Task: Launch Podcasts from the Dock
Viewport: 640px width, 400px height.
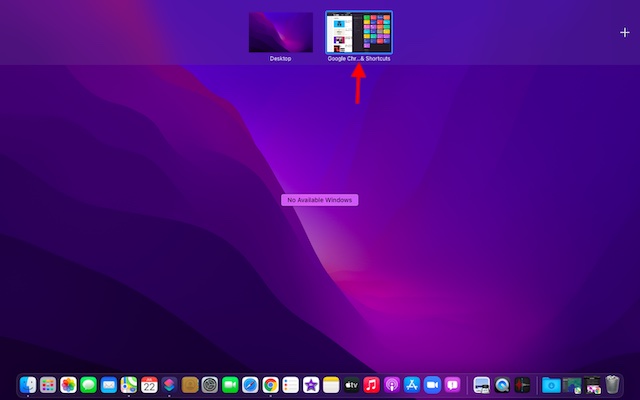Action: coord(392,384)
